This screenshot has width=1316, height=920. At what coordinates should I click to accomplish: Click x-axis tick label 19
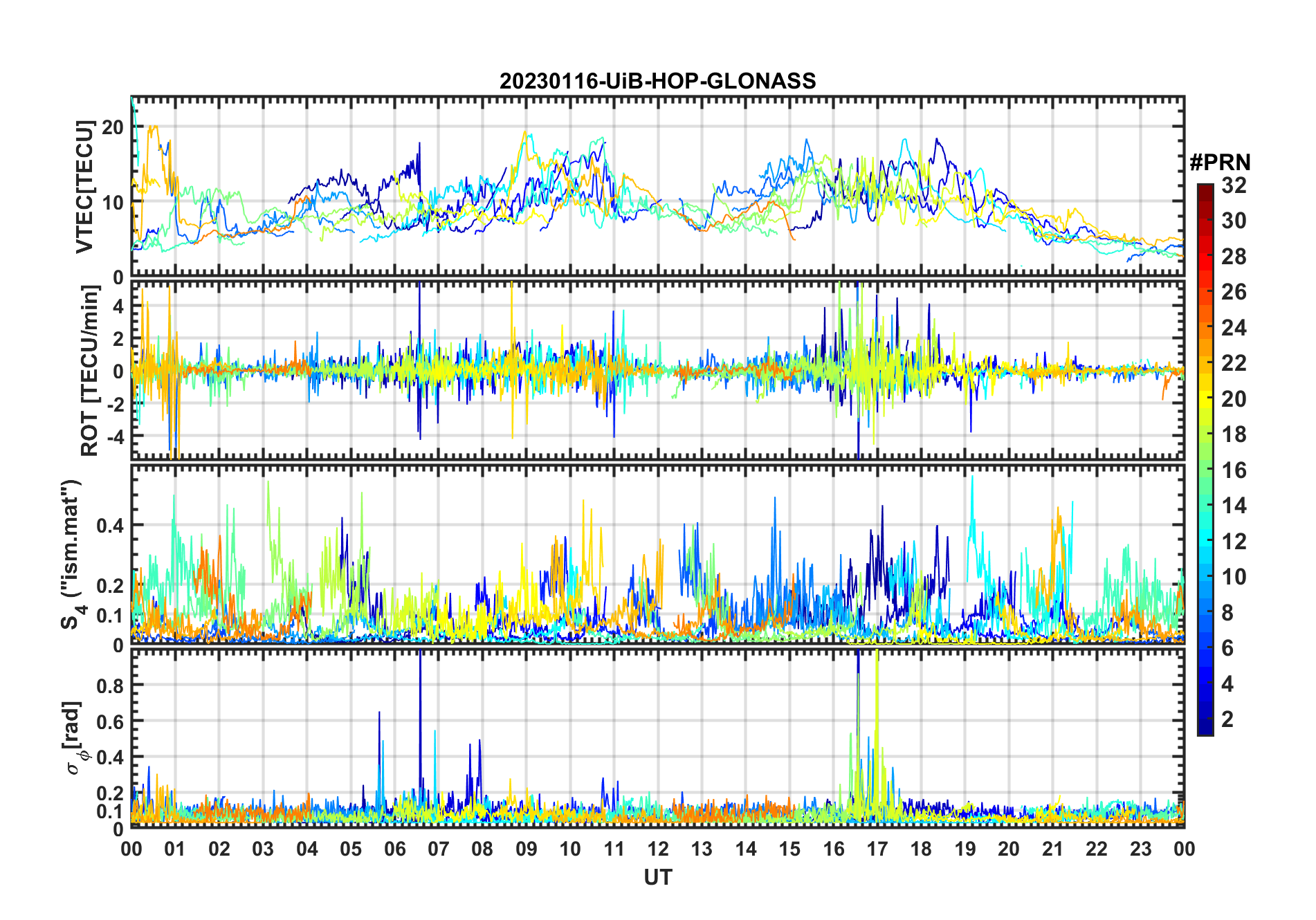click(965, 849)
